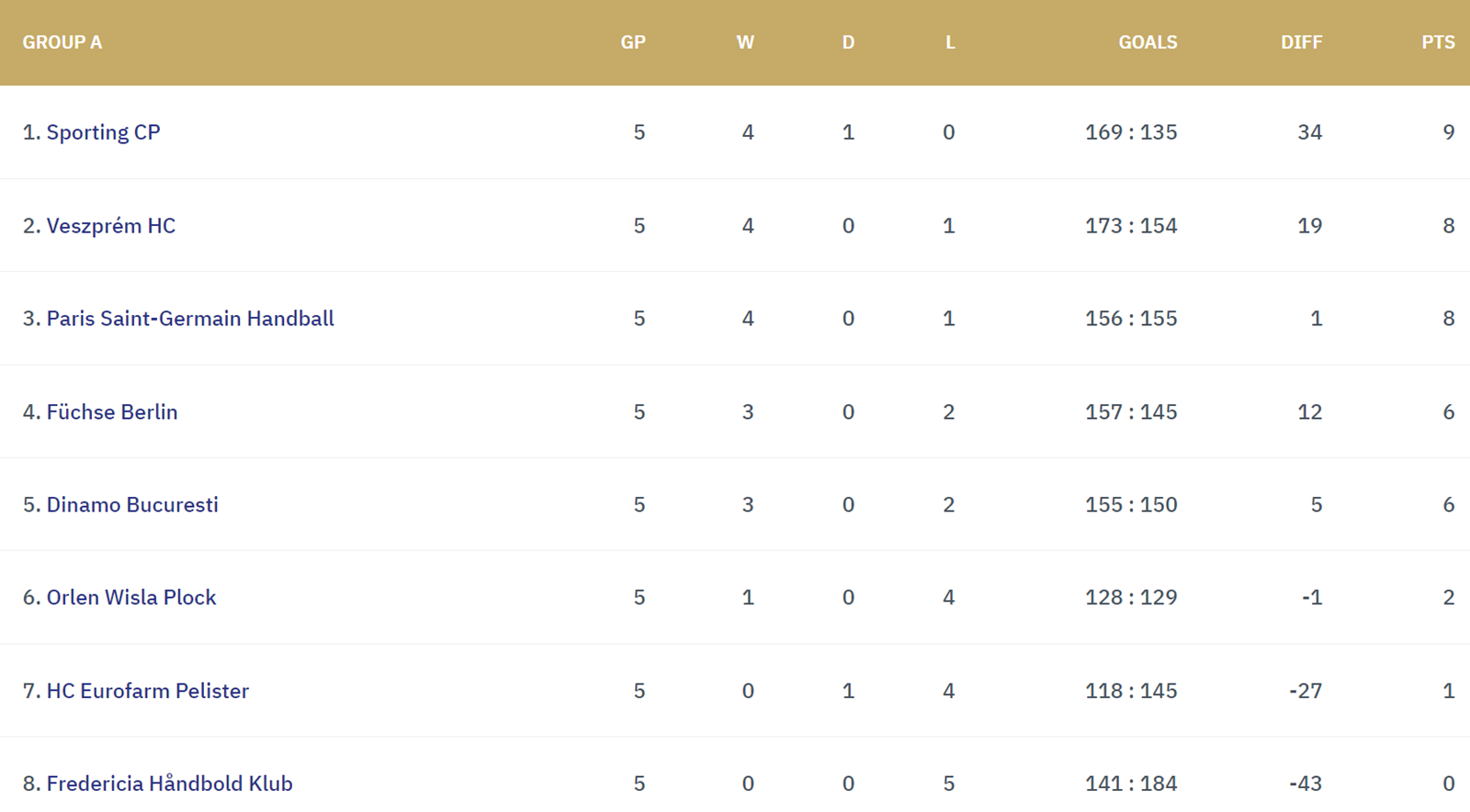The height and width of the screenshot is (812, 1470).
Task: Click Füchse Berlin goals 157 : 145
Action: [x=1131, y=412]
